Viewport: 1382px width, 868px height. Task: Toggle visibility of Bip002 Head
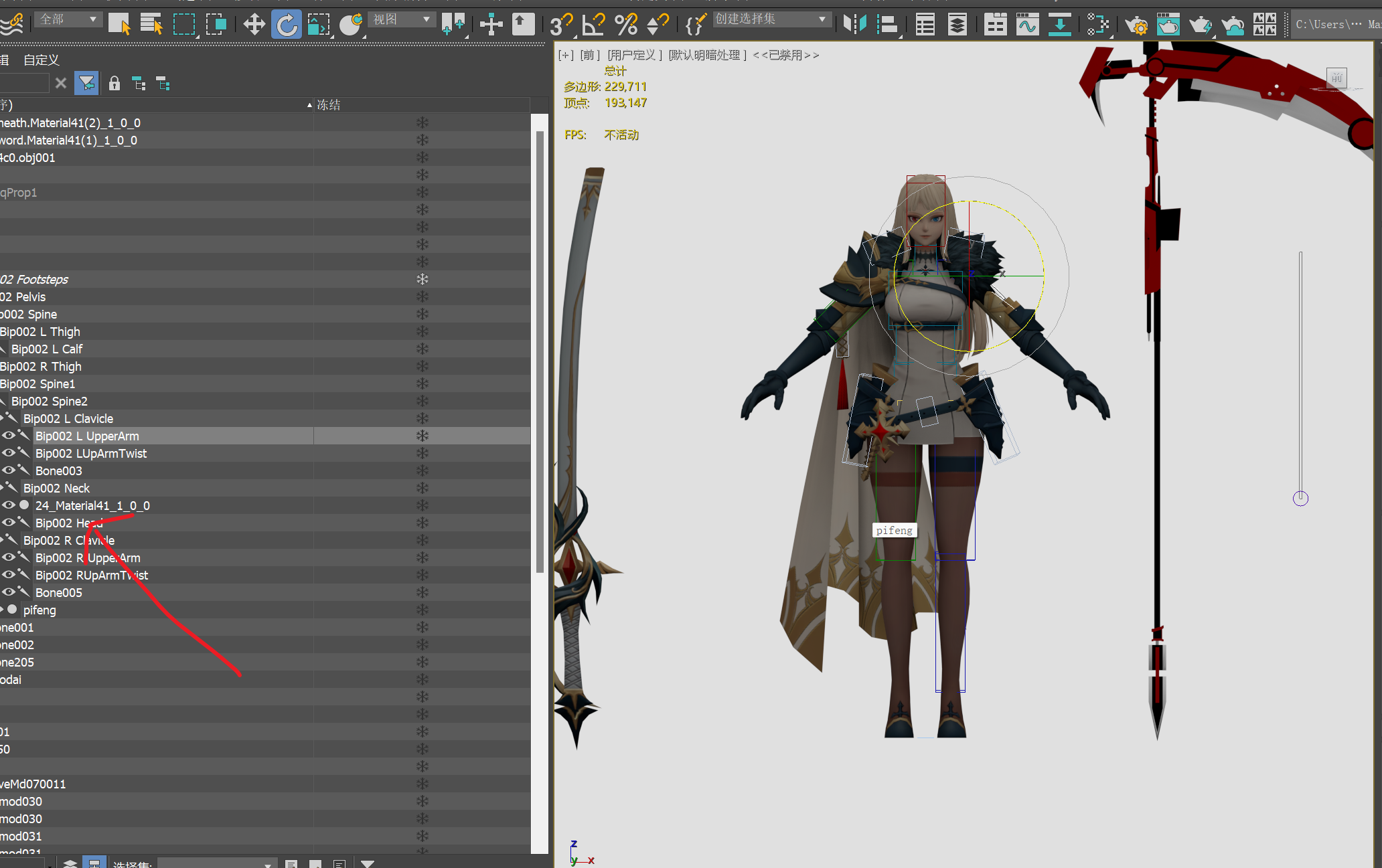[x=9, y=523]
